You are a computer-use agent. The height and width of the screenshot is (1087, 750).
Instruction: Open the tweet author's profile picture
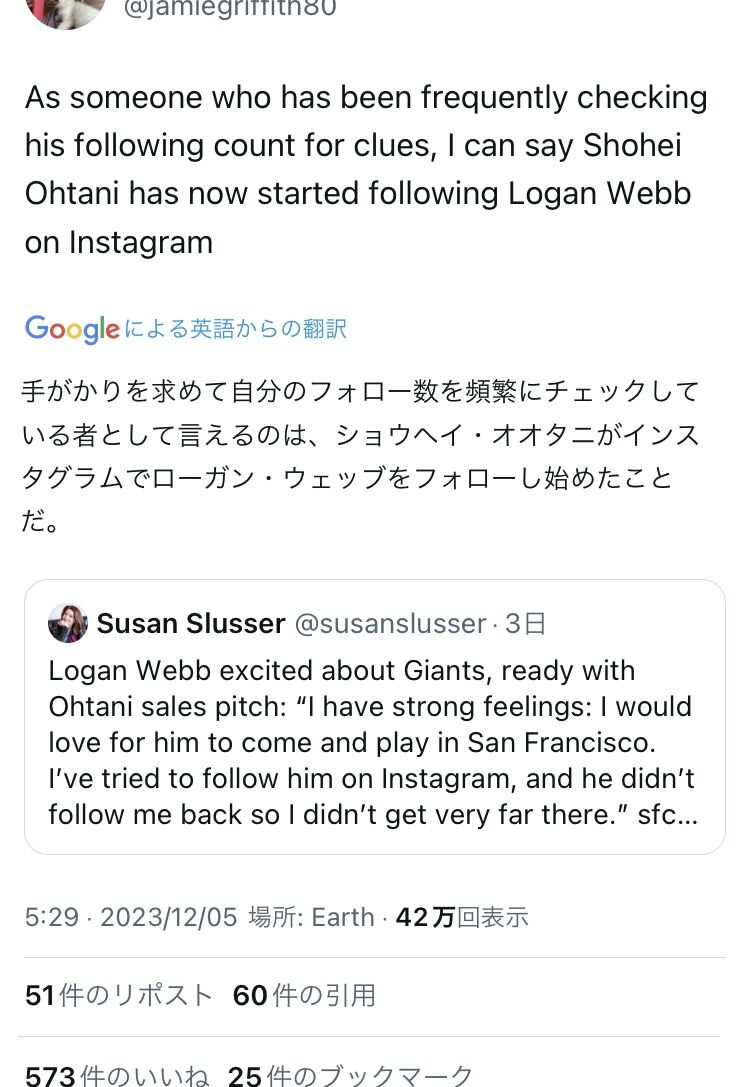(65, 10)
